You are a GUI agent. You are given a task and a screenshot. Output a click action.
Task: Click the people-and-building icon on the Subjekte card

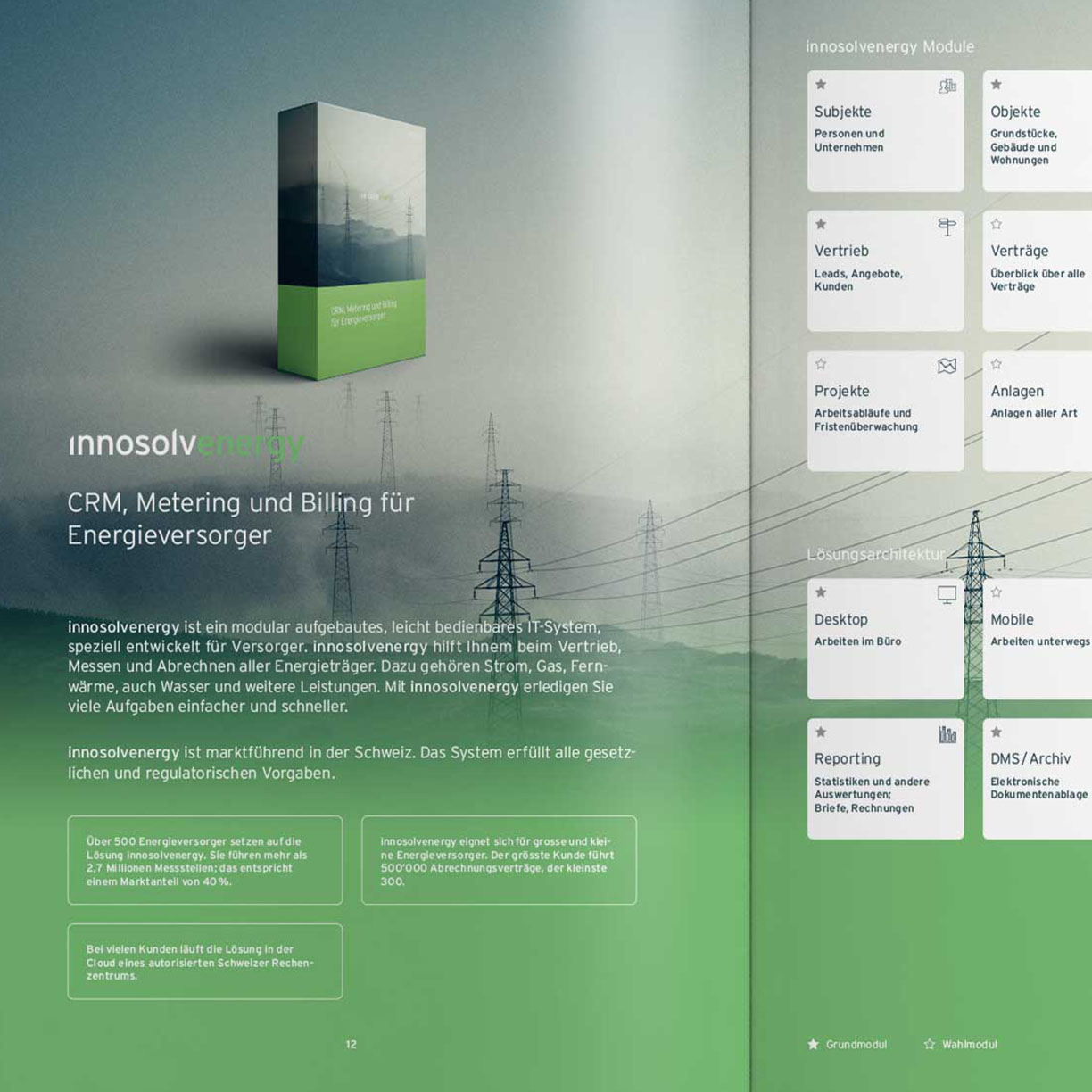(x=947, y=86)
